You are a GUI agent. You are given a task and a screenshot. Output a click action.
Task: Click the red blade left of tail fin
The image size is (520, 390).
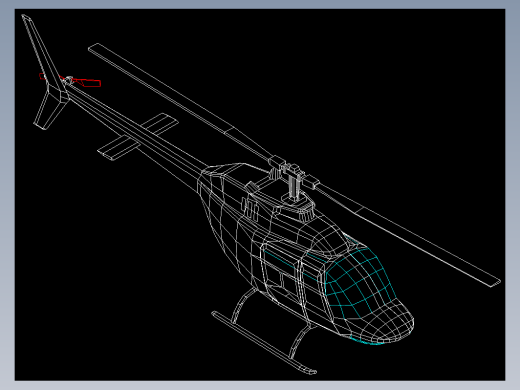[x=42, y=77]
